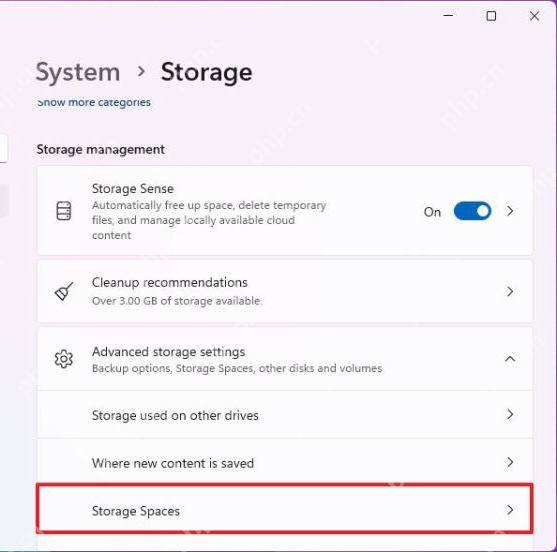This screenshot has height=552, width=557.
Task: Click the Advanced storage settings gear icon
Action: [x=64, y=359]
